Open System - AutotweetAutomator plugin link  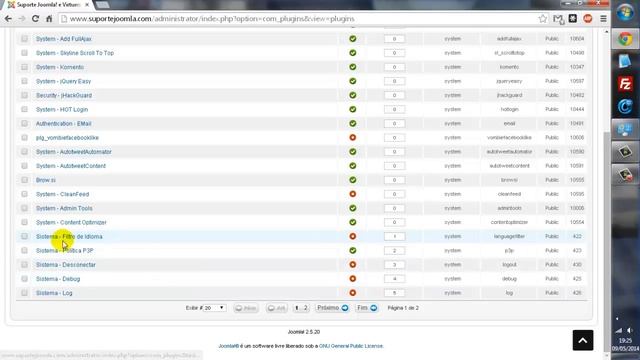coord(73,152)
